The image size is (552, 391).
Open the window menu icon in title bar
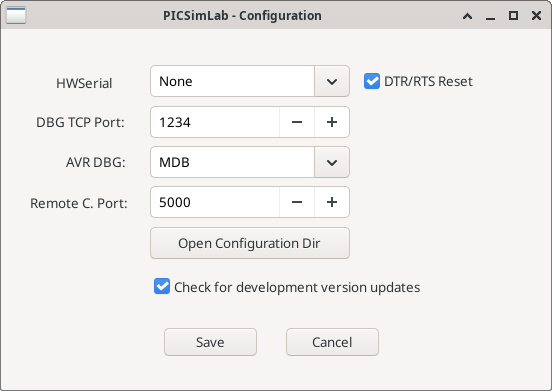[x=16, y=15]
